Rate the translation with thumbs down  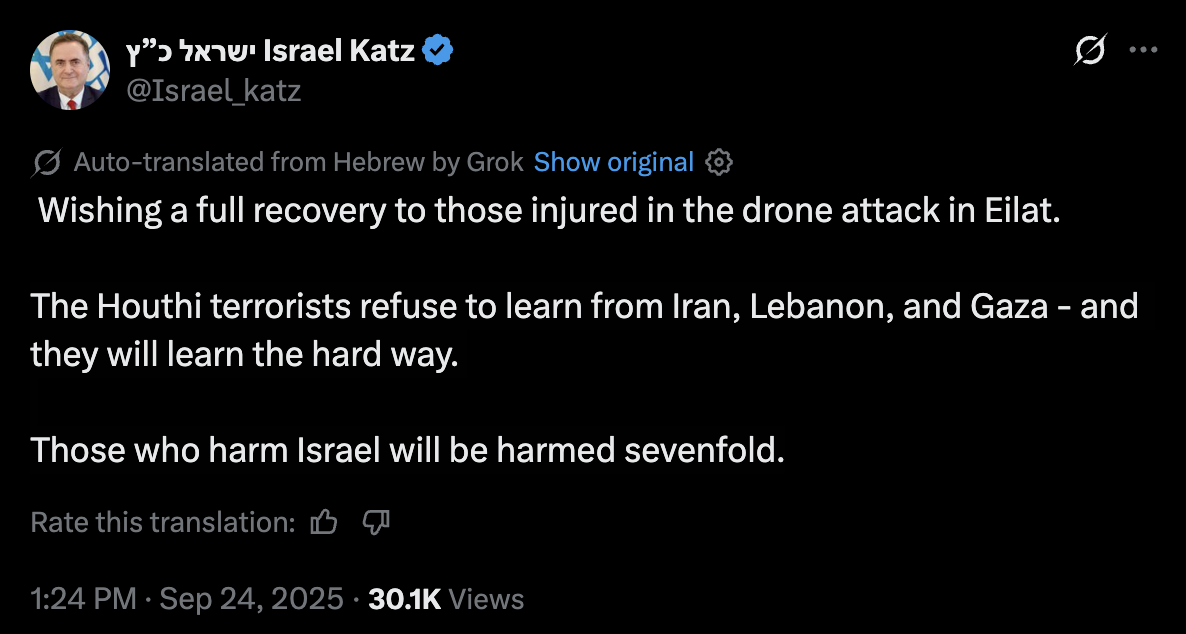(375, 522)
